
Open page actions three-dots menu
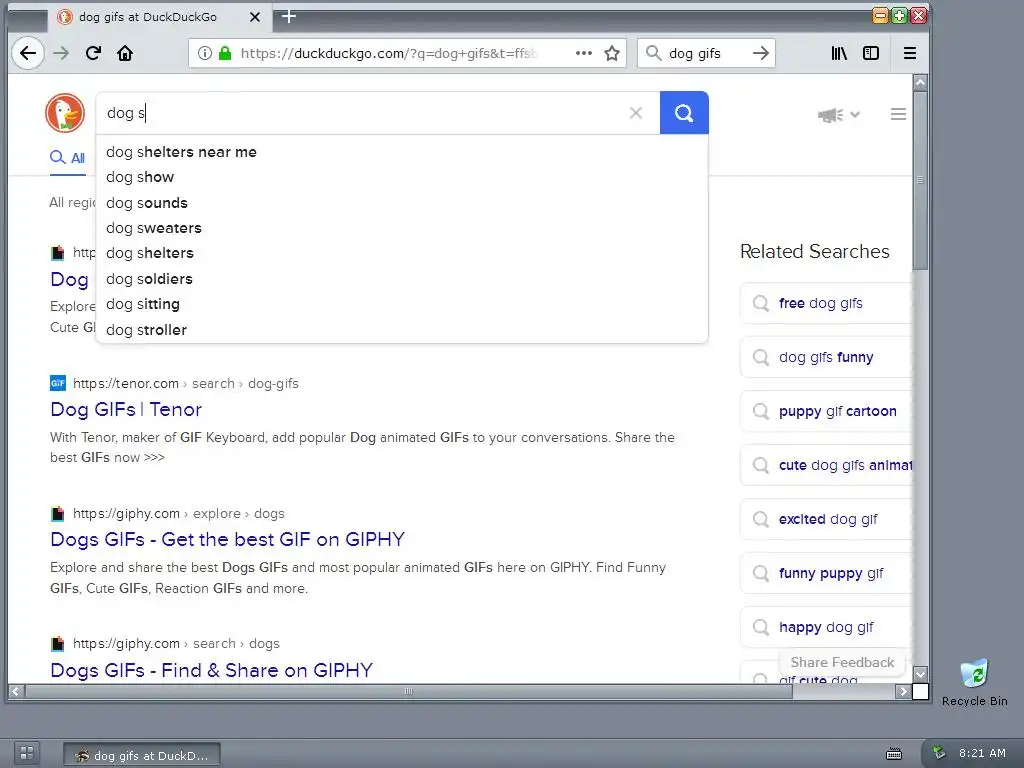coord(584,53)
